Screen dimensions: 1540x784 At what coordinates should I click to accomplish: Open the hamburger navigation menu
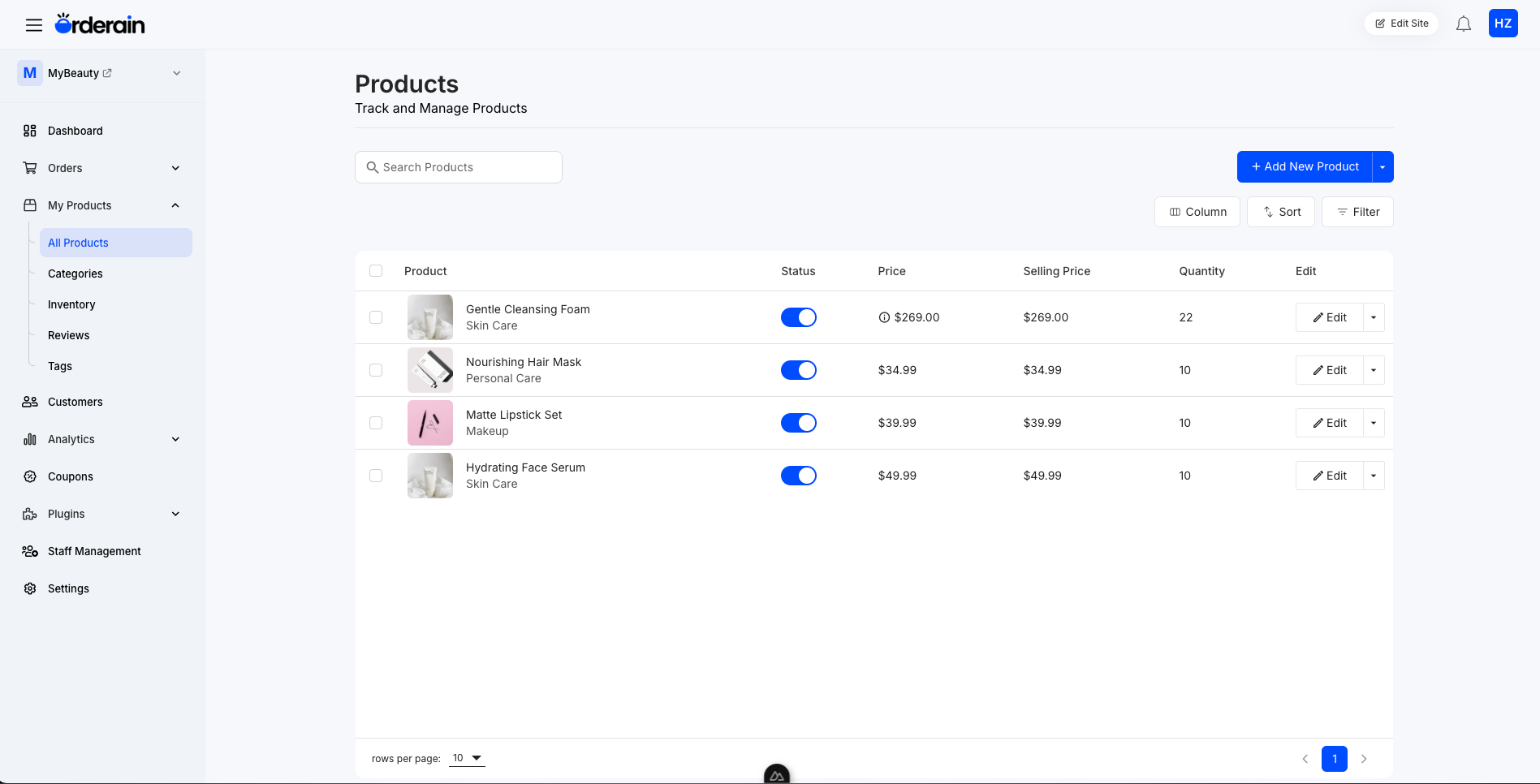[34, 24]
